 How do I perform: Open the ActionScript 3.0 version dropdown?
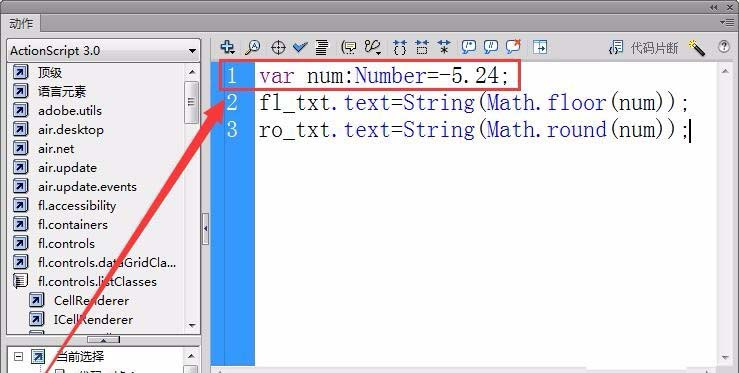(104, 50)
